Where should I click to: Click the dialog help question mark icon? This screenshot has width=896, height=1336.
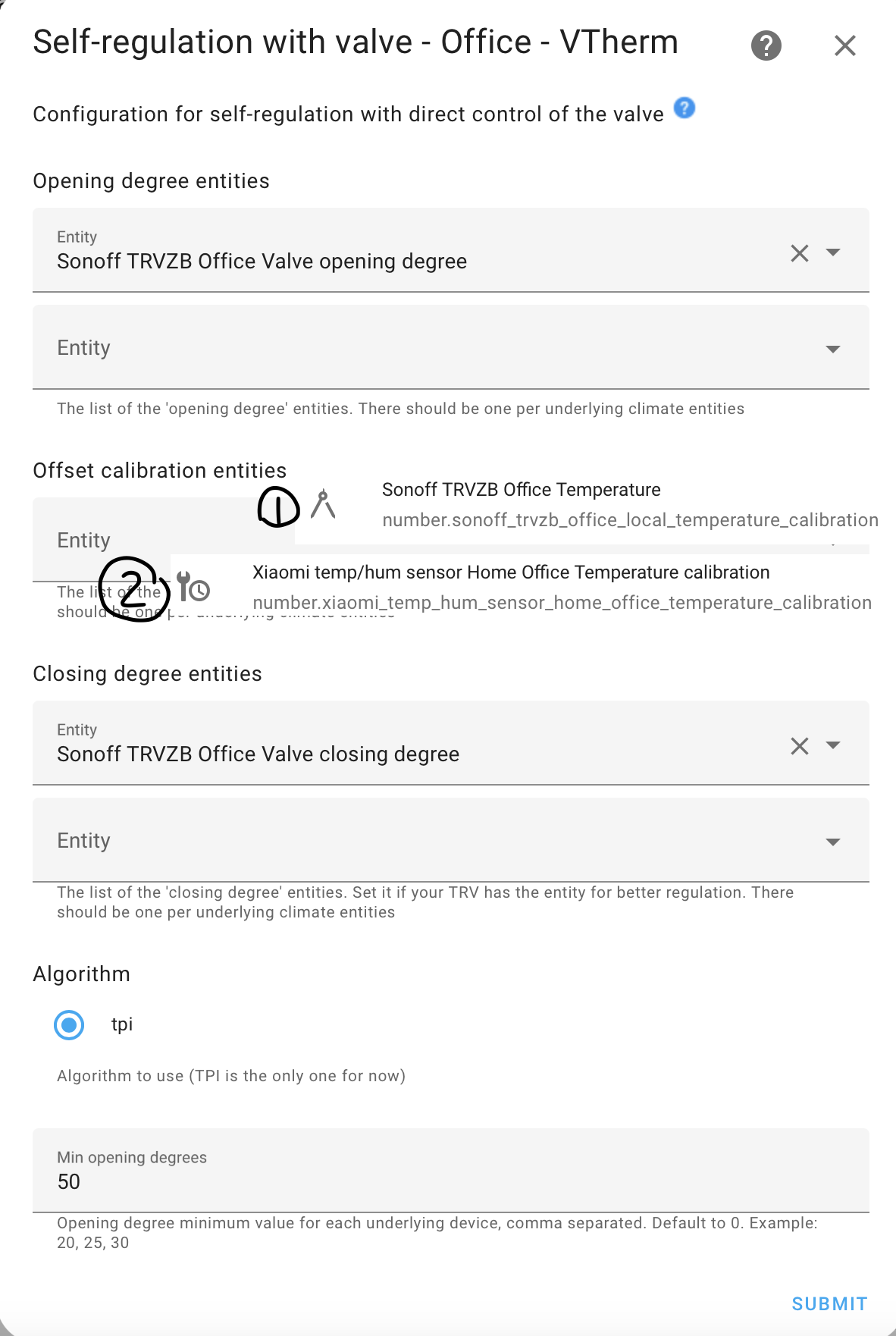[766, 45]
